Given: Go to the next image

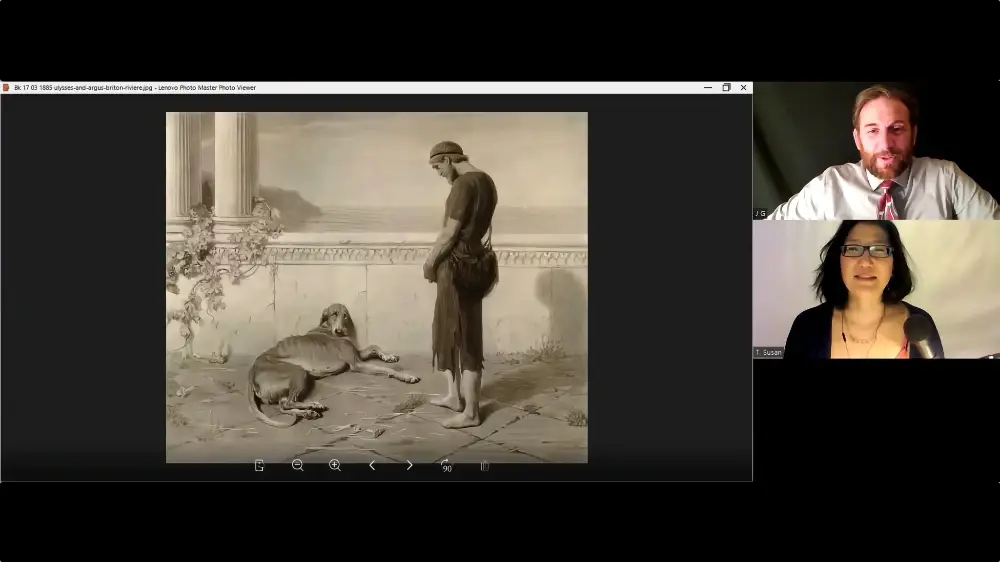Looking at the screenshot, I should pyautogui.click(x=409, y=466).
